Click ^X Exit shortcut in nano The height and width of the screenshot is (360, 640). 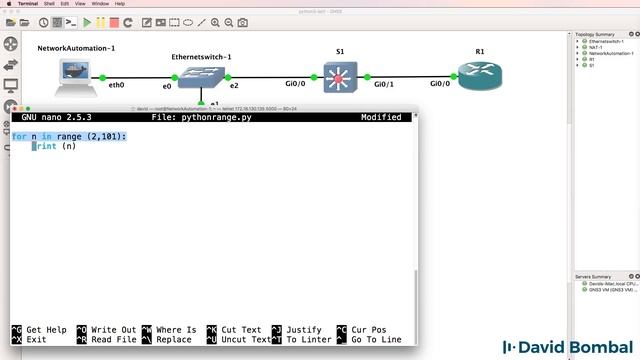click(x=29, y=340)
